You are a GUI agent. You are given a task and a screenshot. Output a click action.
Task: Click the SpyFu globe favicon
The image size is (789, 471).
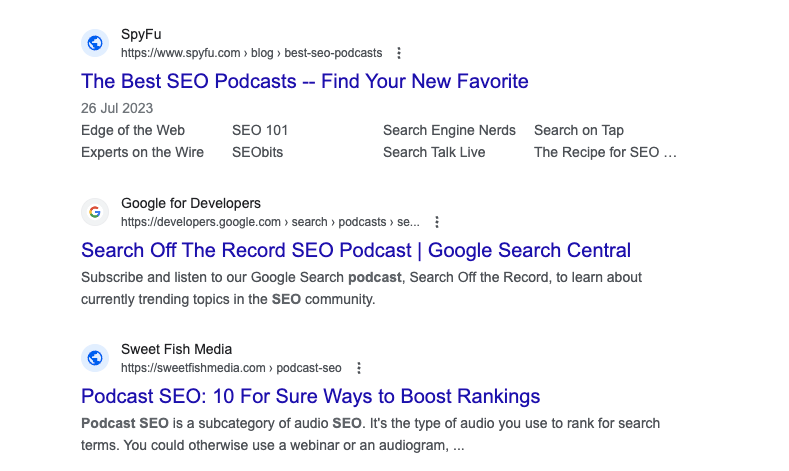[x=95, y=43]
